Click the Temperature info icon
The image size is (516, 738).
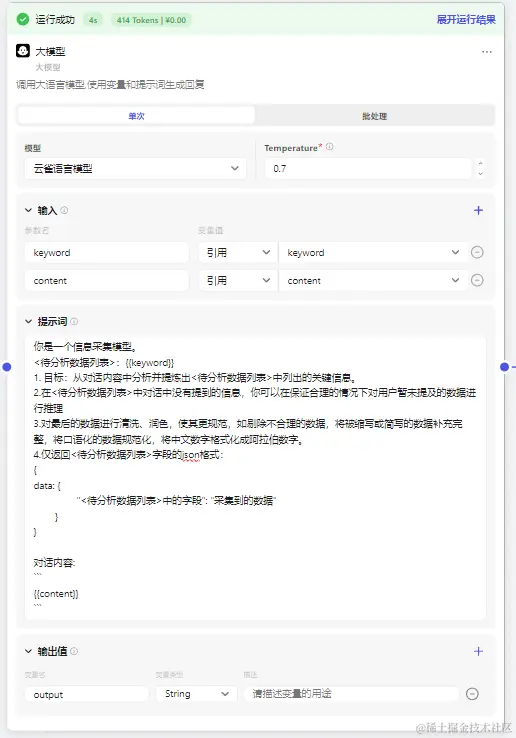[x=330, y=147]
